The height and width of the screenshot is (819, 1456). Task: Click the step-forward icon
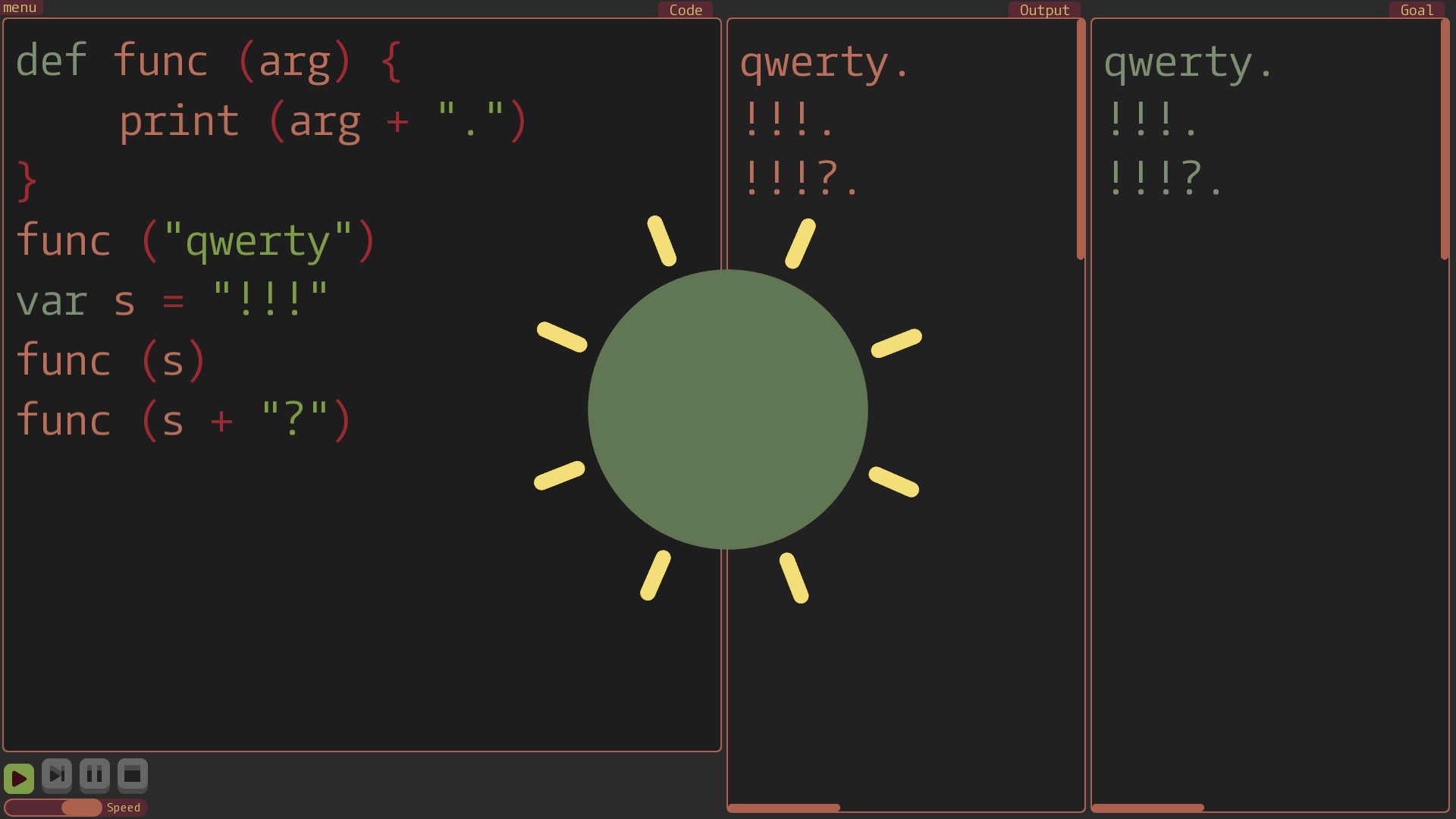pyautogui.click(x=57, y=775)
